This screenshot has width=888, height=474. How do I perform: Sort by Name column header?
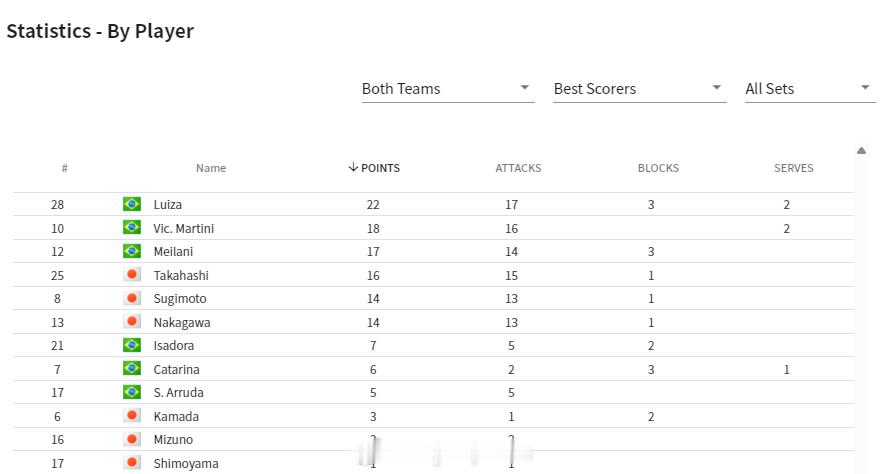[x=211, y=168]
